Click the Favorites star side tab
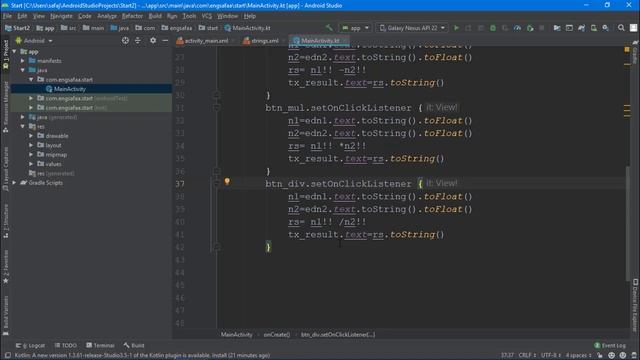This screenshot has height=360, width=640. tap(6, 267)
